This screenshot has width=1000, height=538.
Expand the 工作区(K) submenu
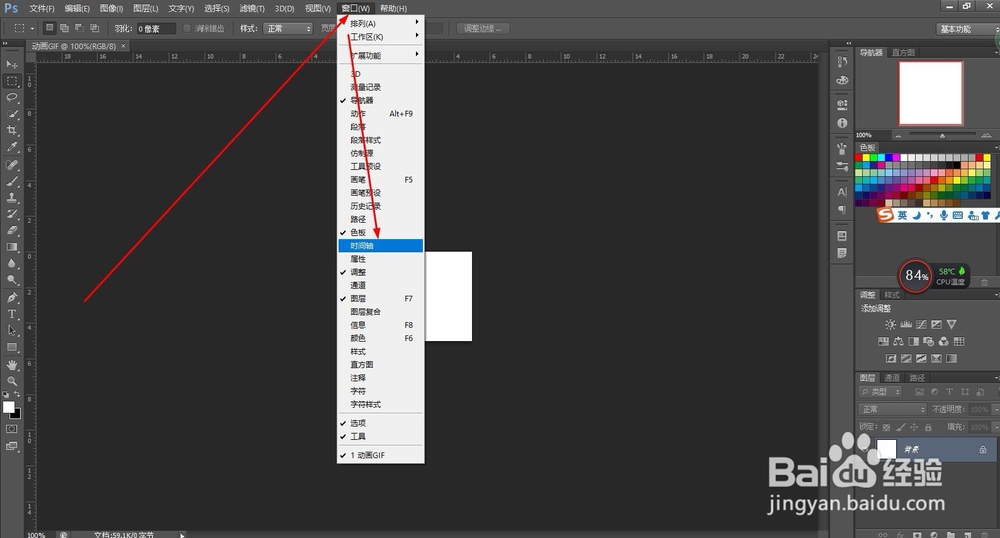(x=381, y=37)
